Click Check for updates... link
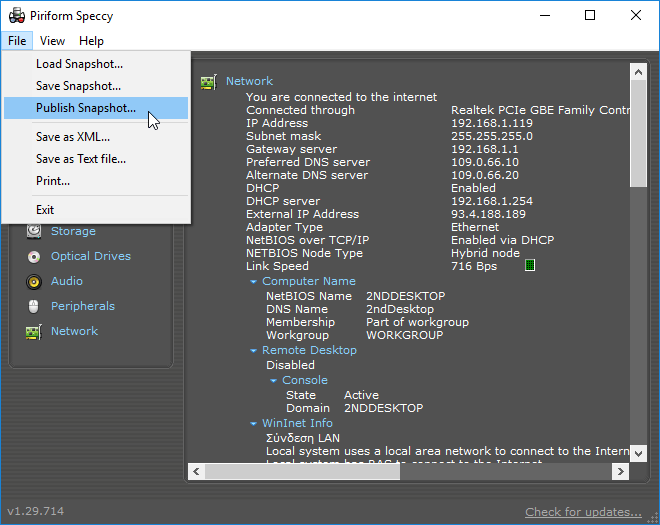 pos(583,512)
